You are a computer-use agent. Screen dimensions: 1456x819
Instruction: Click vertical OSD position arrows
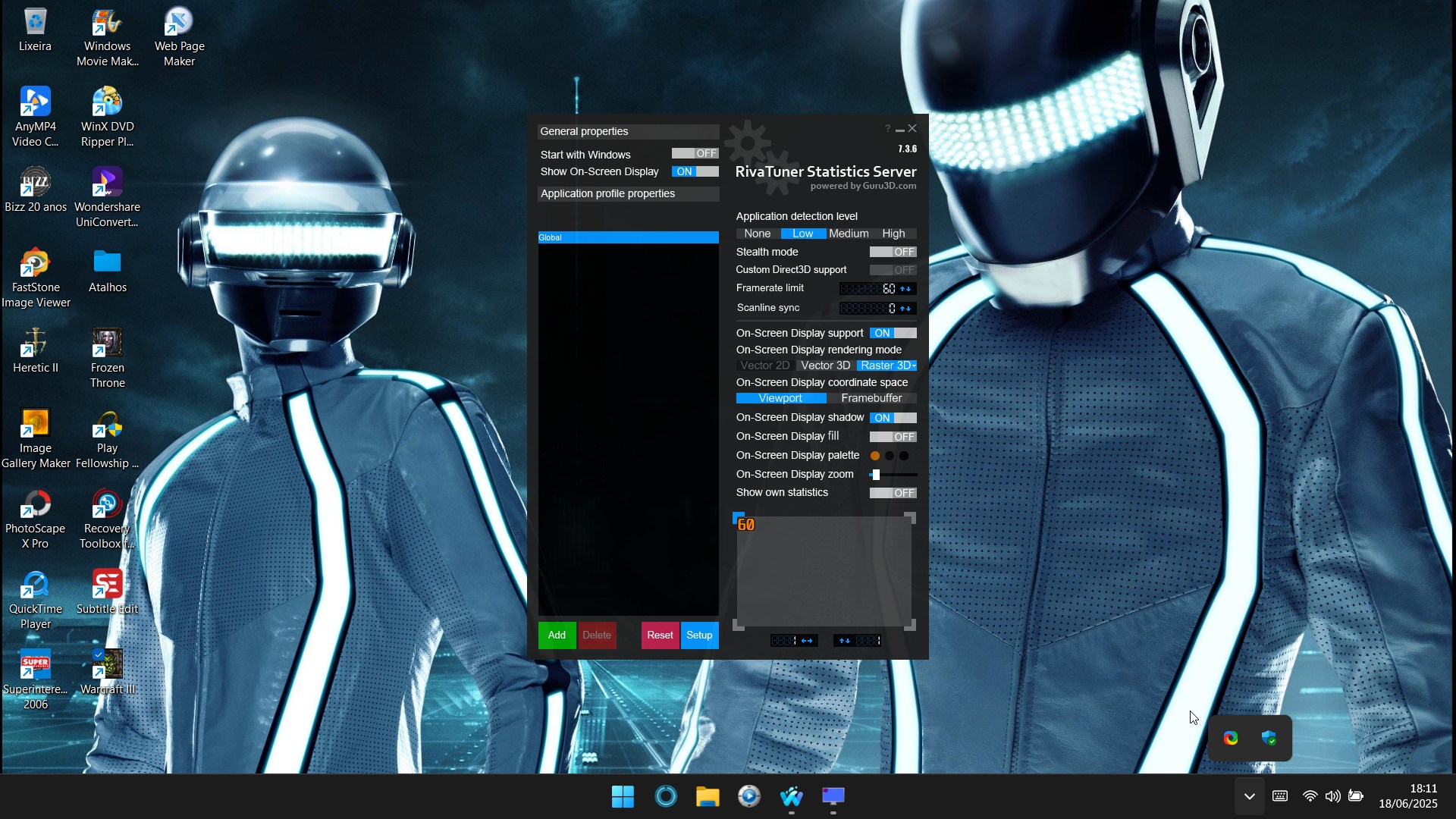coord(844,641)
